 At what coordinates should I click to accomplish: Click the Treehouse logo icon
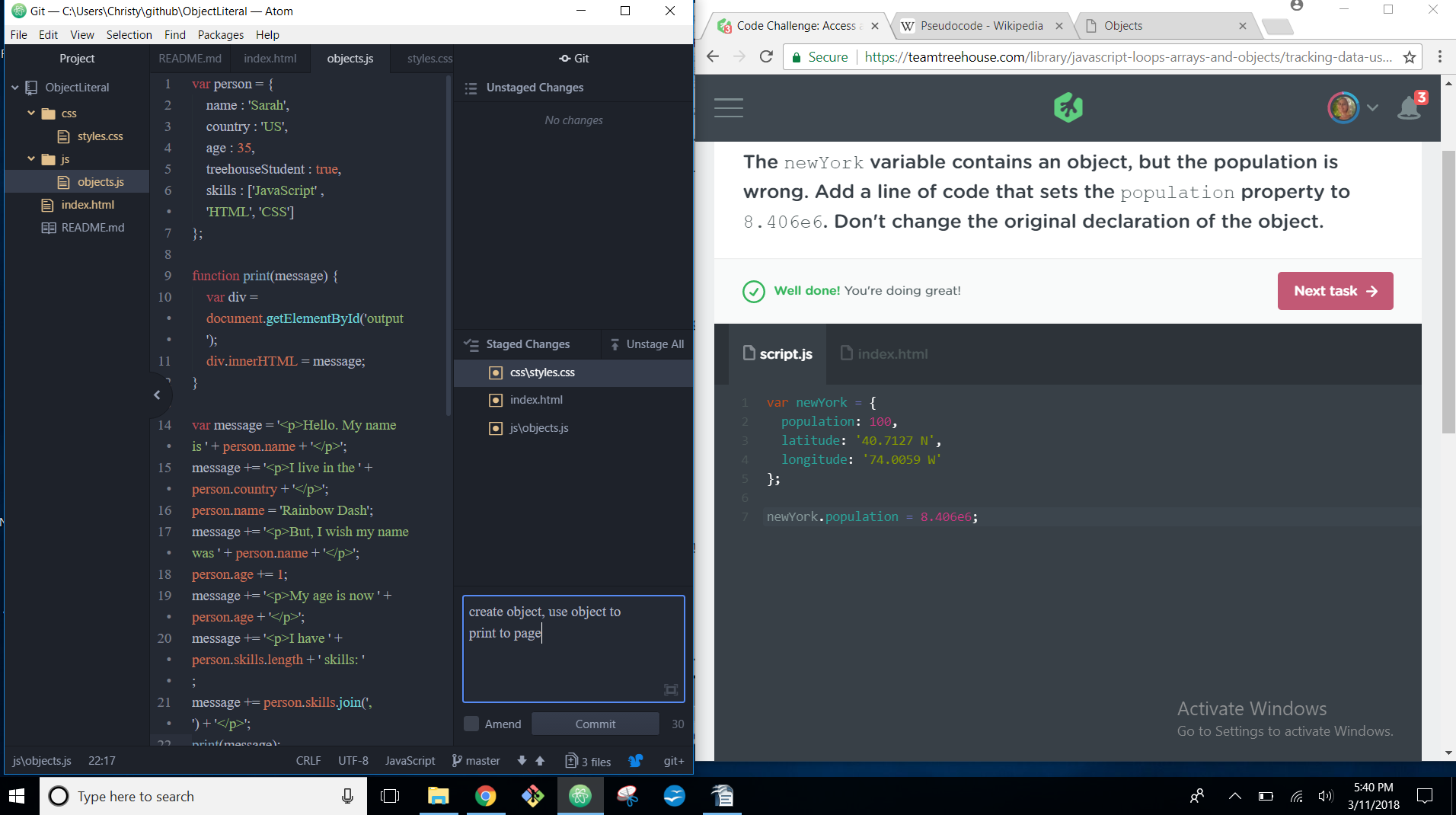click(1068, 107)
